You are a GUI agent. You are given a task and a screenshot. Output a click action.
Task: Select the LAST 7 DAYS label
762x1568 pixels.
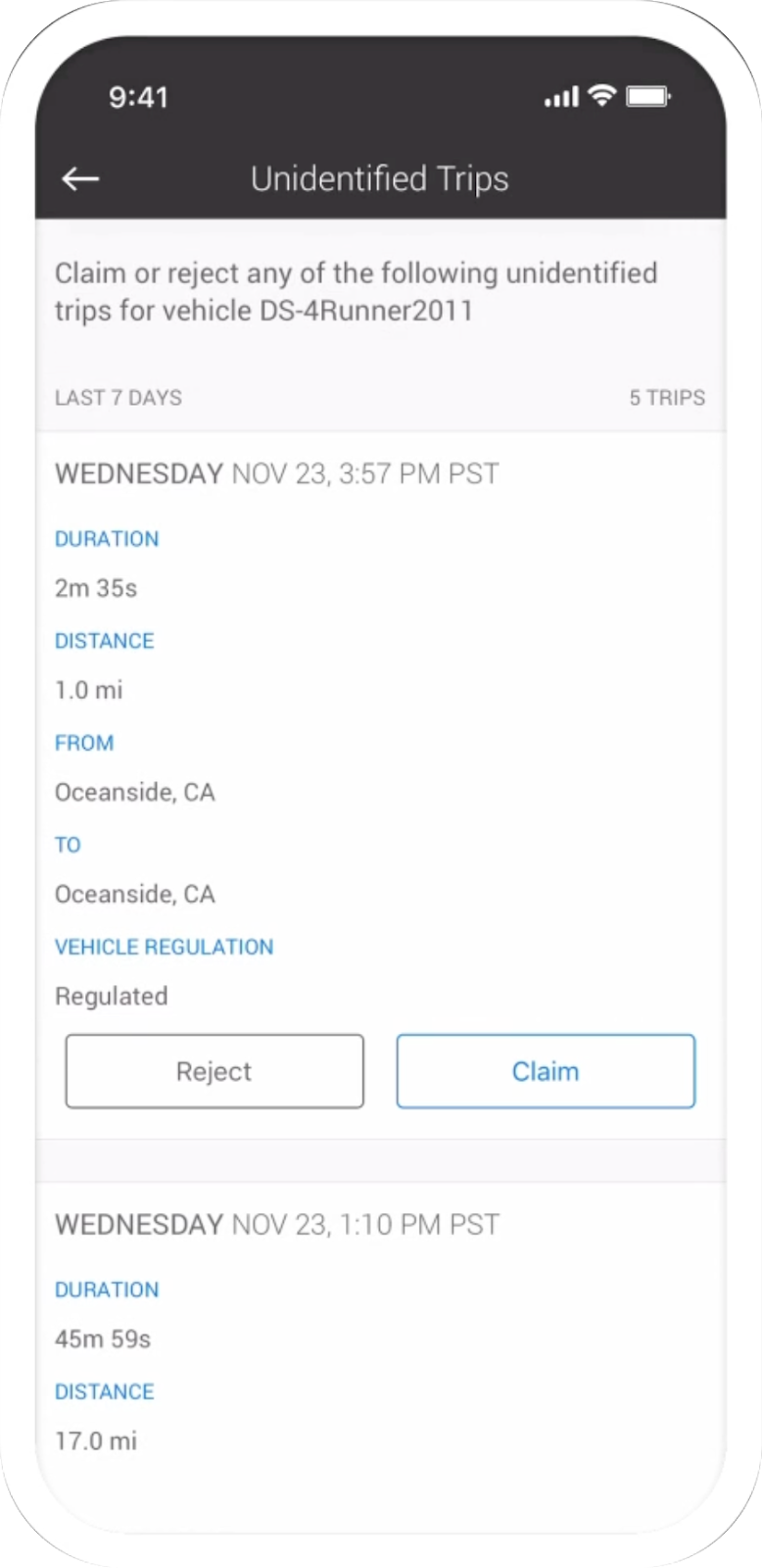tap(119, 397)
